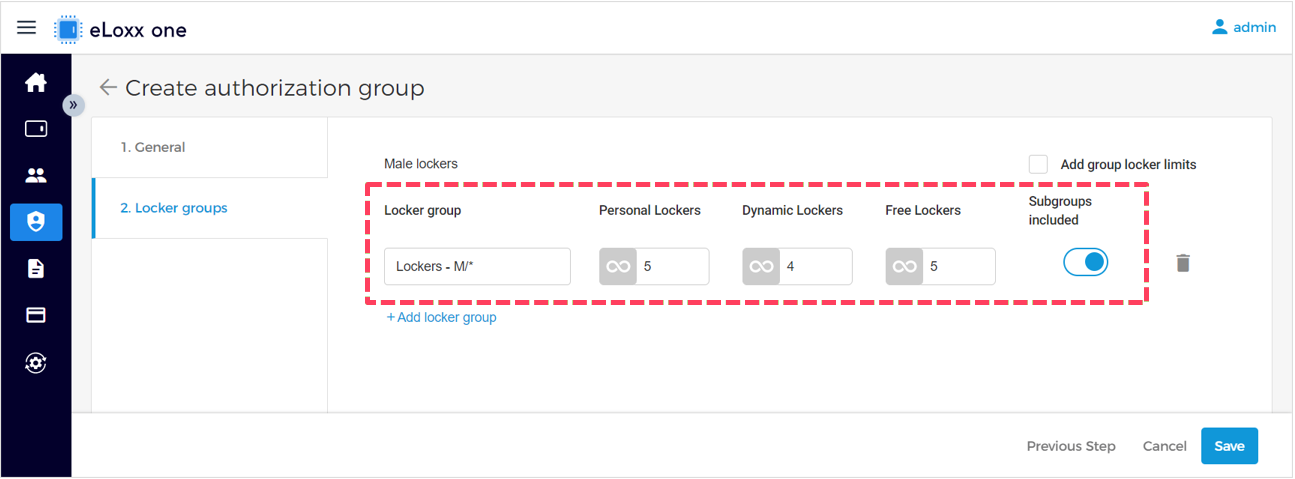This screenshot has height=479, width=1295.
Task: Select the 2. Locker groups step
Action: tap(210, 208)
